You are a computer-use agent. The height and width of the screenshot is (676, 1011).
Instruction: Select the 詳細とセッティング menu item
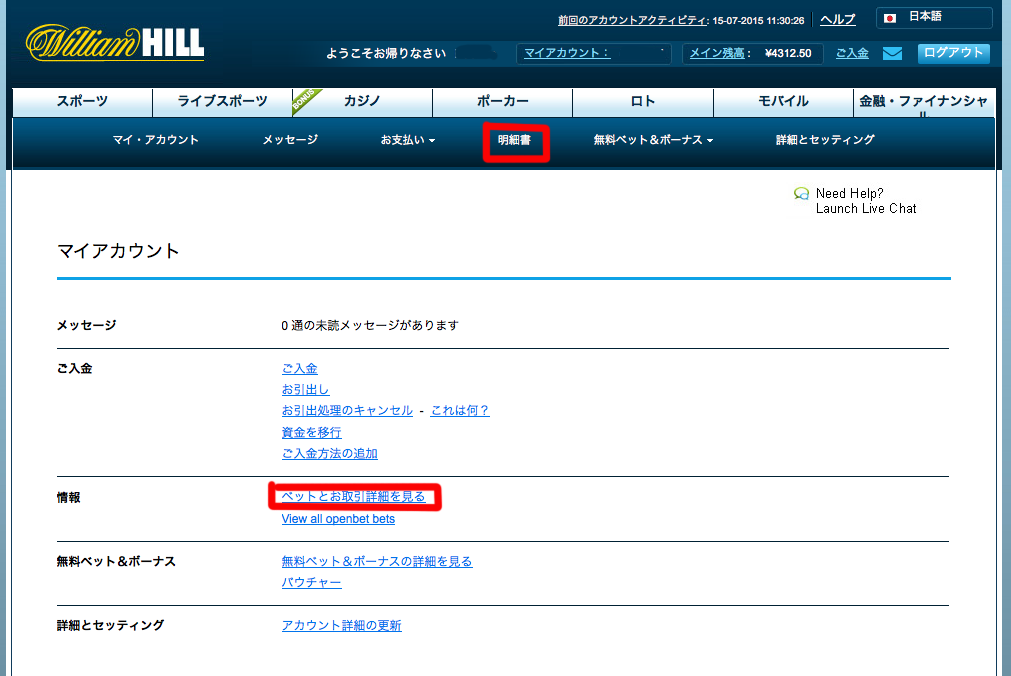824,140
